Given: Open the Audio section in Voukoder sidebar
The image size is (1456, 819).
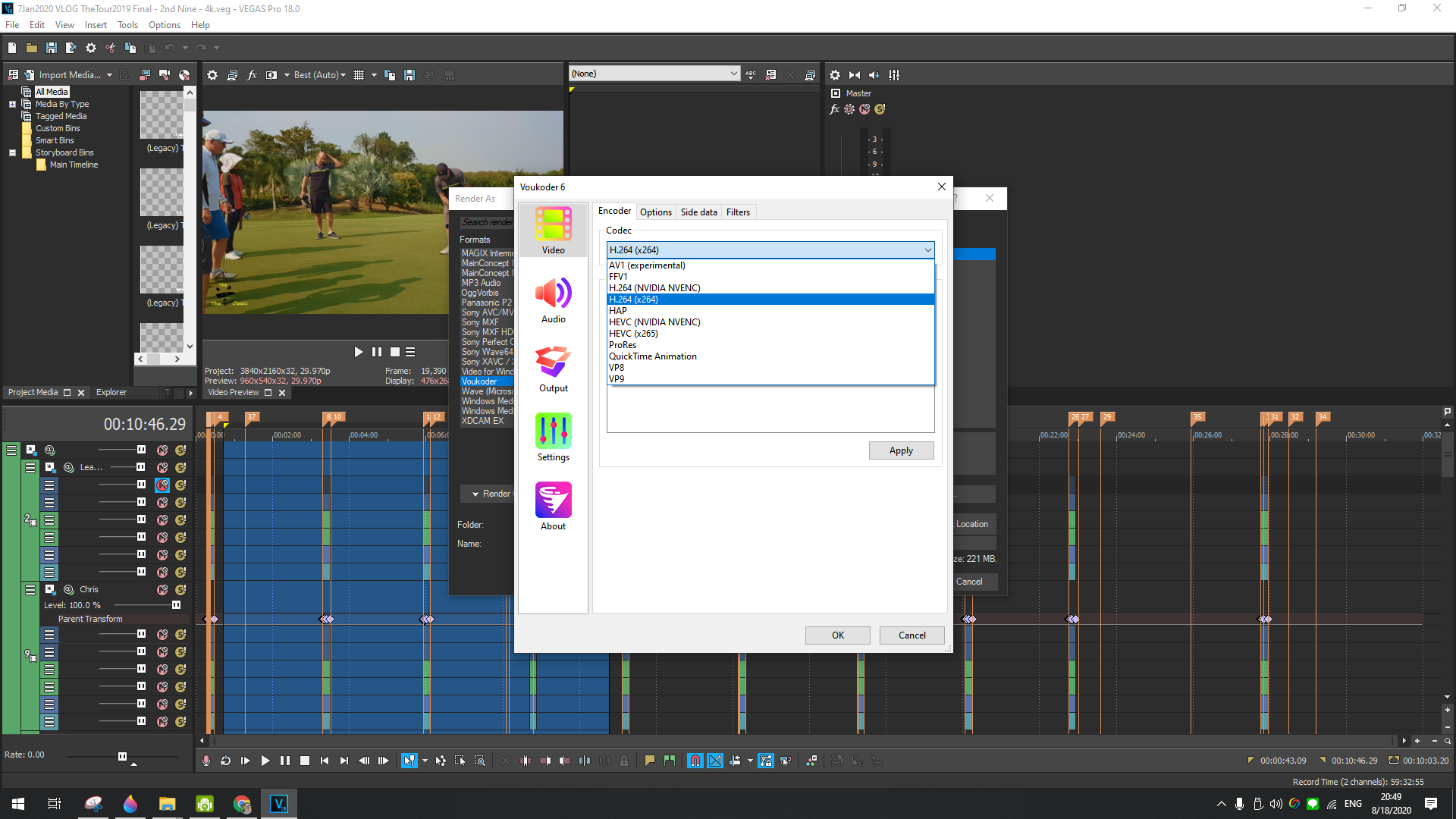Looking at the screenshot, I should tap(553, 300).
